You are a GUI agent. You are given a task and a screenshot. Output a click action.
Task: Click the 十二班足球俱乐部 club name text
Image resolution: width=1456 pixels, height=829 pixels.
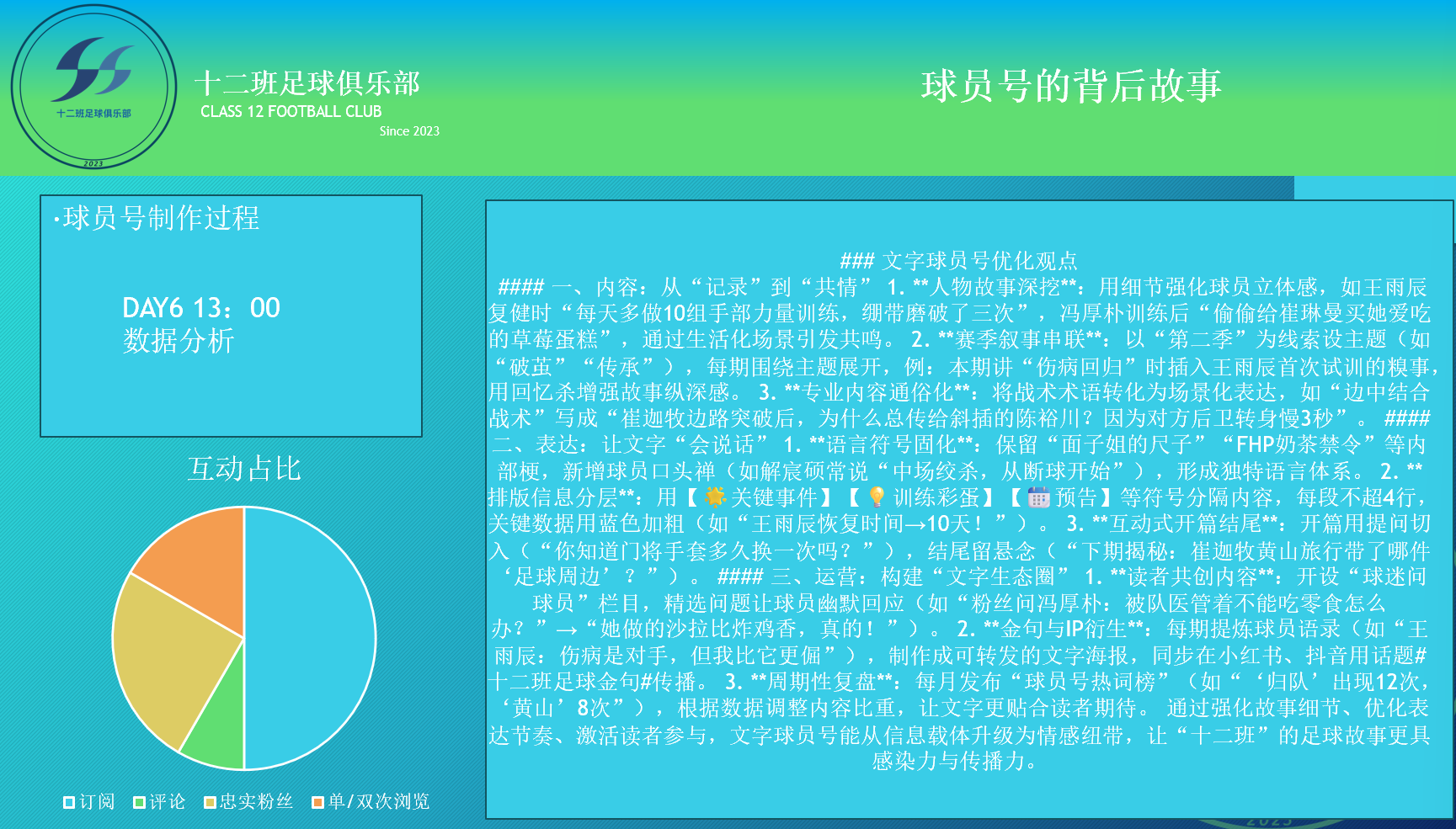click(x=307, y=83)
